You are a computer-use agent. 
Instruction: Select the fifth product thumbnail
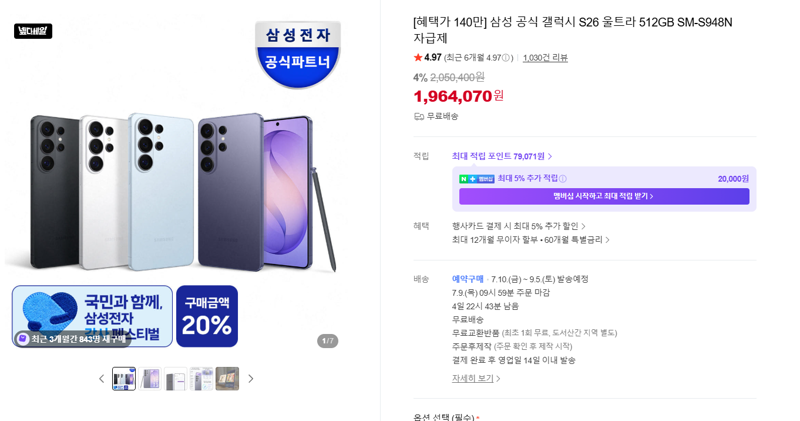point(227,379)
